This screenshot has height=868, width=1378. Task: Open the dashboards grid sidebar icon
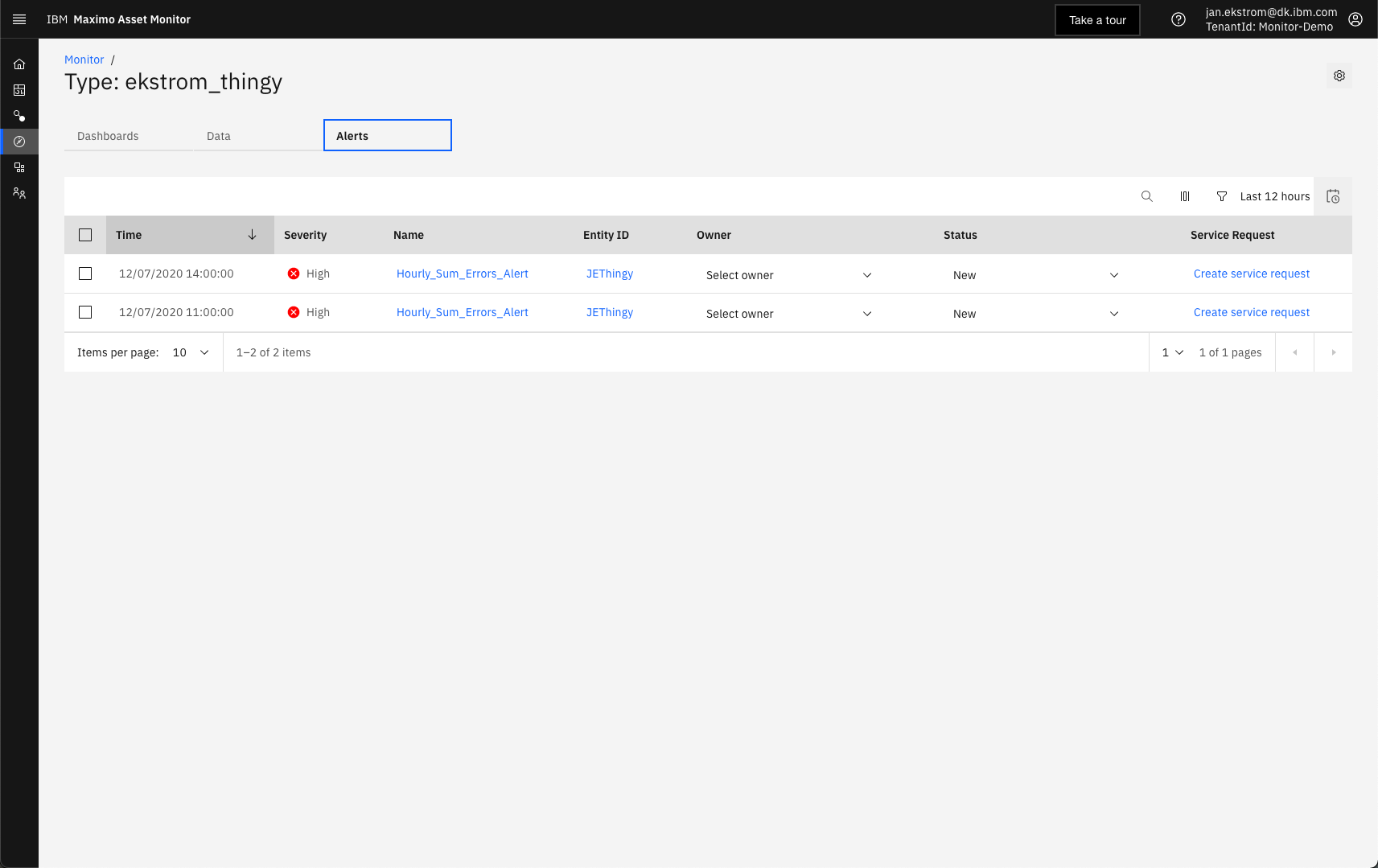point(19,90)
